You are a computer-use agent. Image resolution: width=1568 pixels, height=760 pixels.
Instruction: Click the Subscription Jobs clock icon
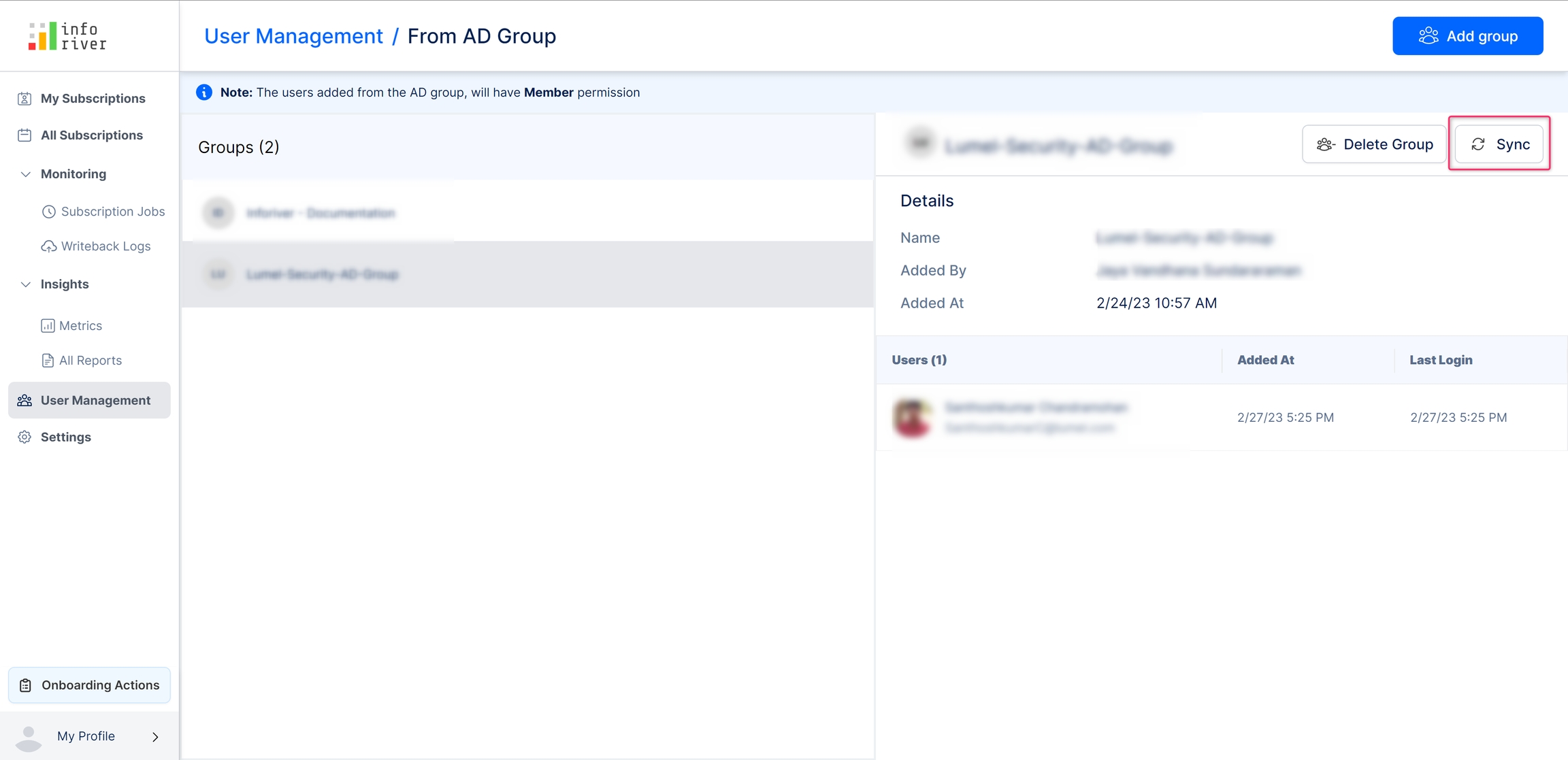(x=48, y=212)
